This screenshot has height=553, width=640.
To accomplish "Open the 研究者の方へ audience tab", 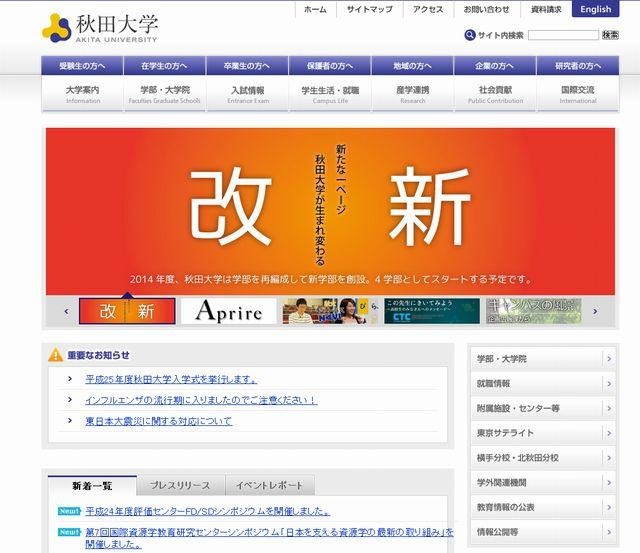I will point(578,66).
